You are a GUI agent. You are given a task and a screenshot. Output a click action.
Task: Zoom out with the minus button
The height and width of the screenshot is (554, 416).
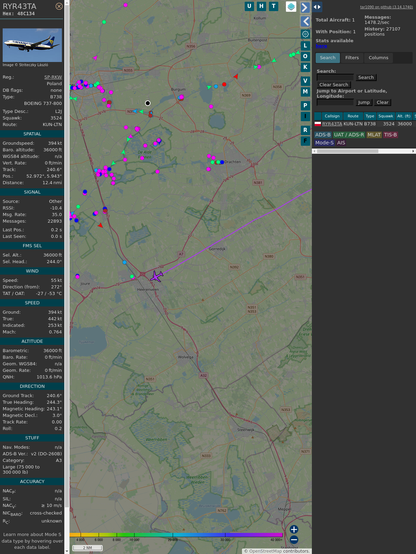(294, 540)
